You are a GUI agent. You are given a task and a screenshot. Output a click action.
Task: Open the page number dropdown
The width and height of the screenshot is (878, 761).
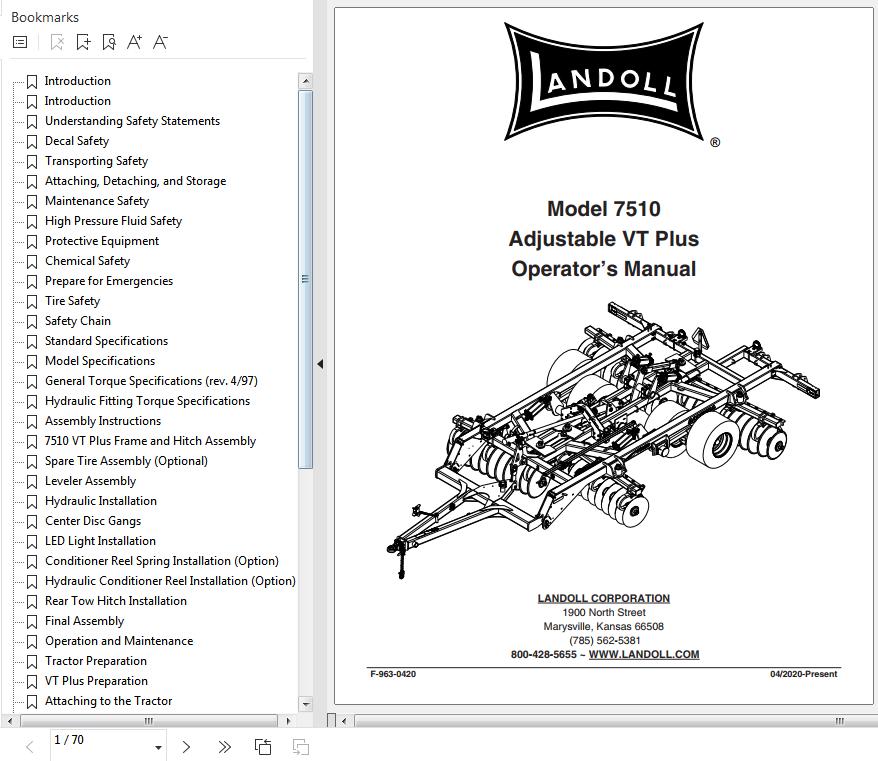(158, 748)
